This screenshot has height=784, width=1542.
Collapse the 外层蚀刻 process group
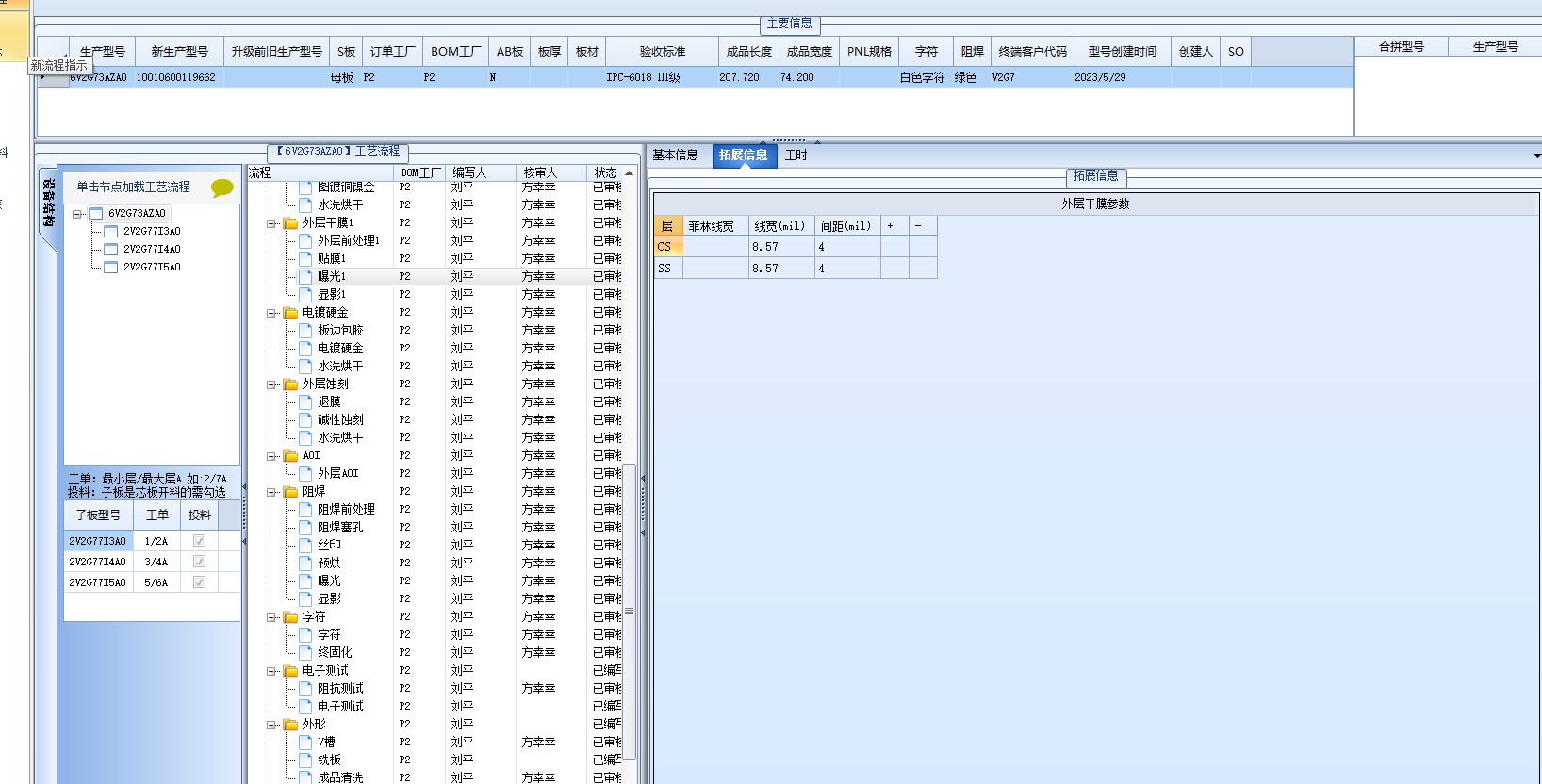[271, 384]
